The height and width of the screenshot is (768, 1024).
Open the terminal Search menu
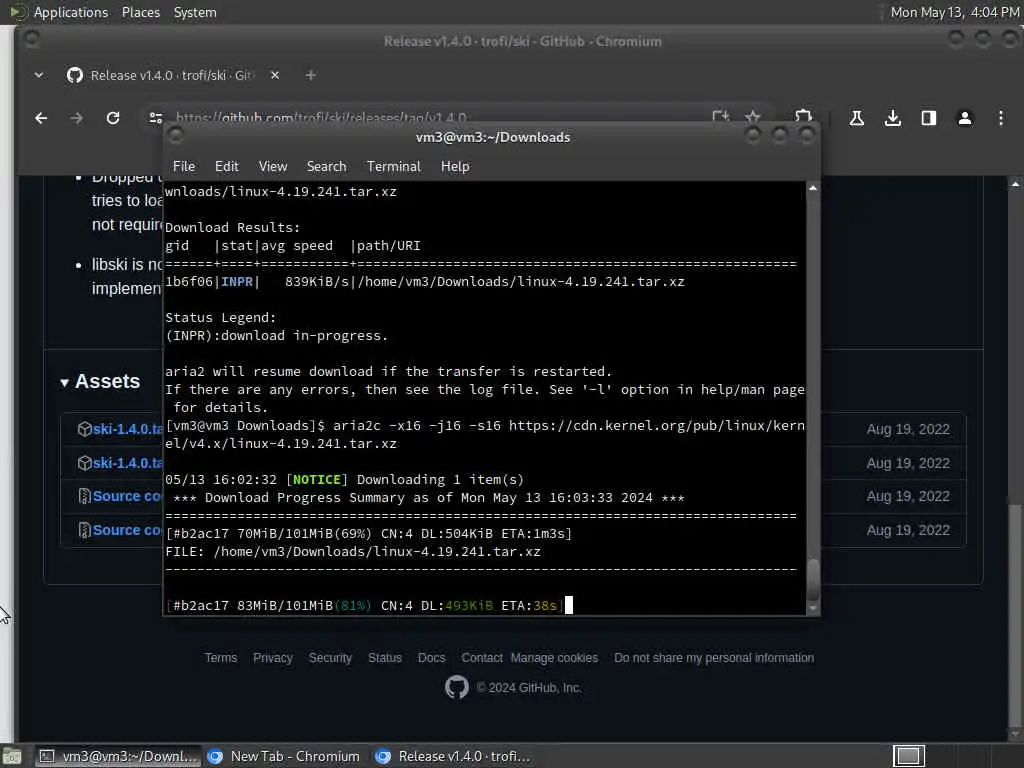(327, 167)
